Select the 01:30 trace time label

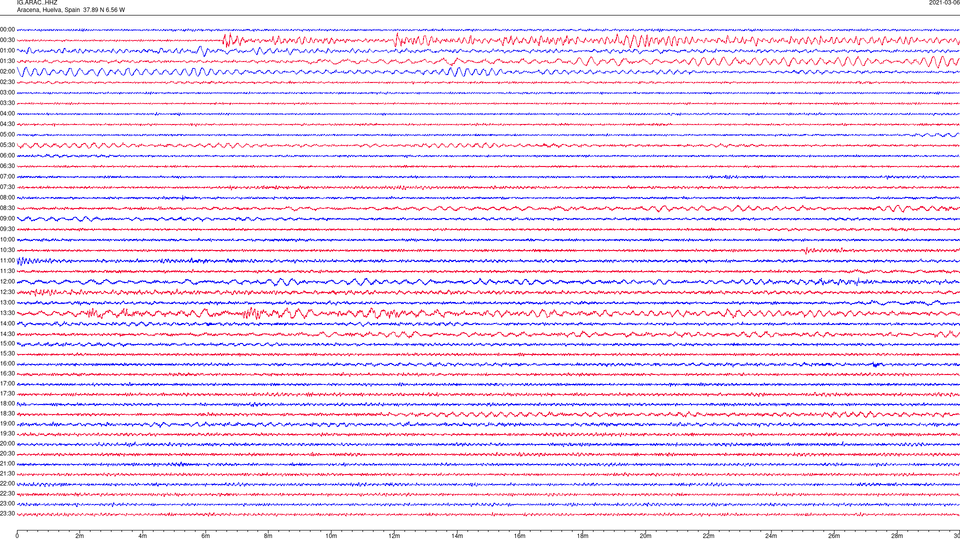click(x=7, y=61)
